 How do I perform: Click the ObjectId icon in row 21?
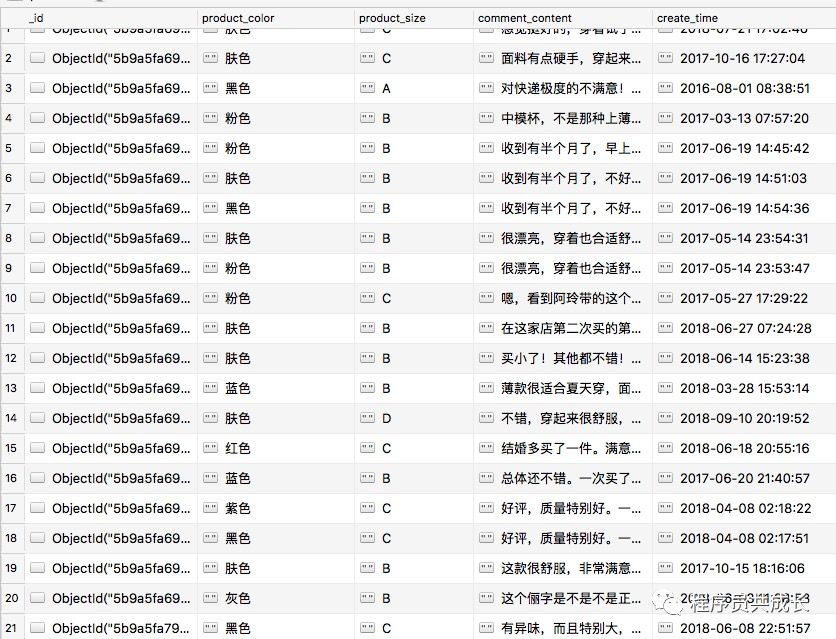tap(37, 628)
